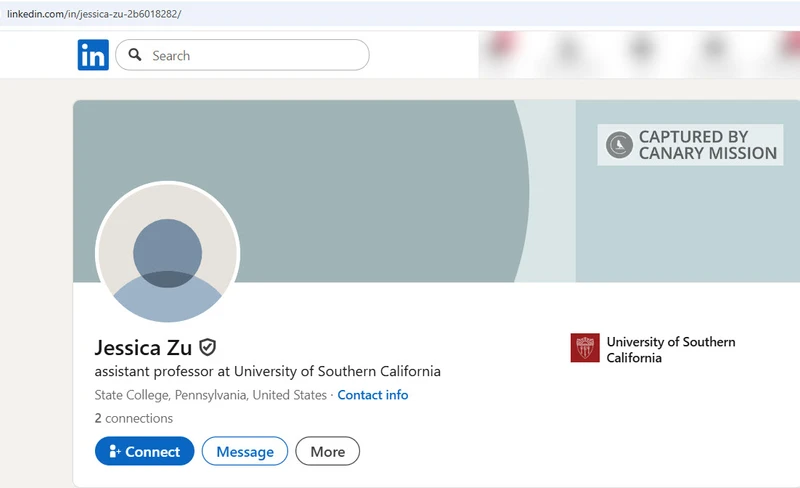The width and height of the screenshot is (800, 488).
Task: Click the verification shield badge beside Jessica Zu
Action: [208, 347]
